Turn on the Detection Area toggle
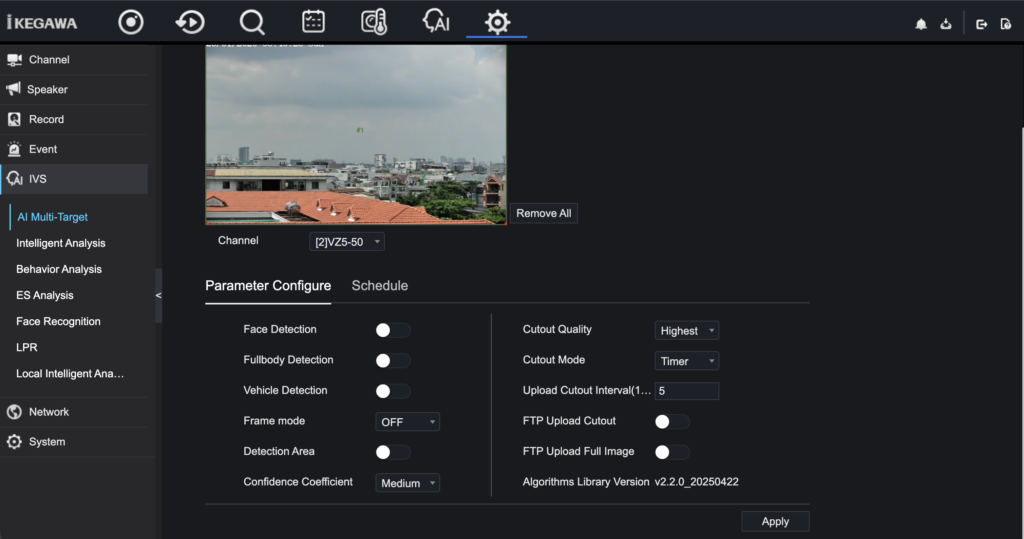The image size is (1024, 539). pos(392,451)
